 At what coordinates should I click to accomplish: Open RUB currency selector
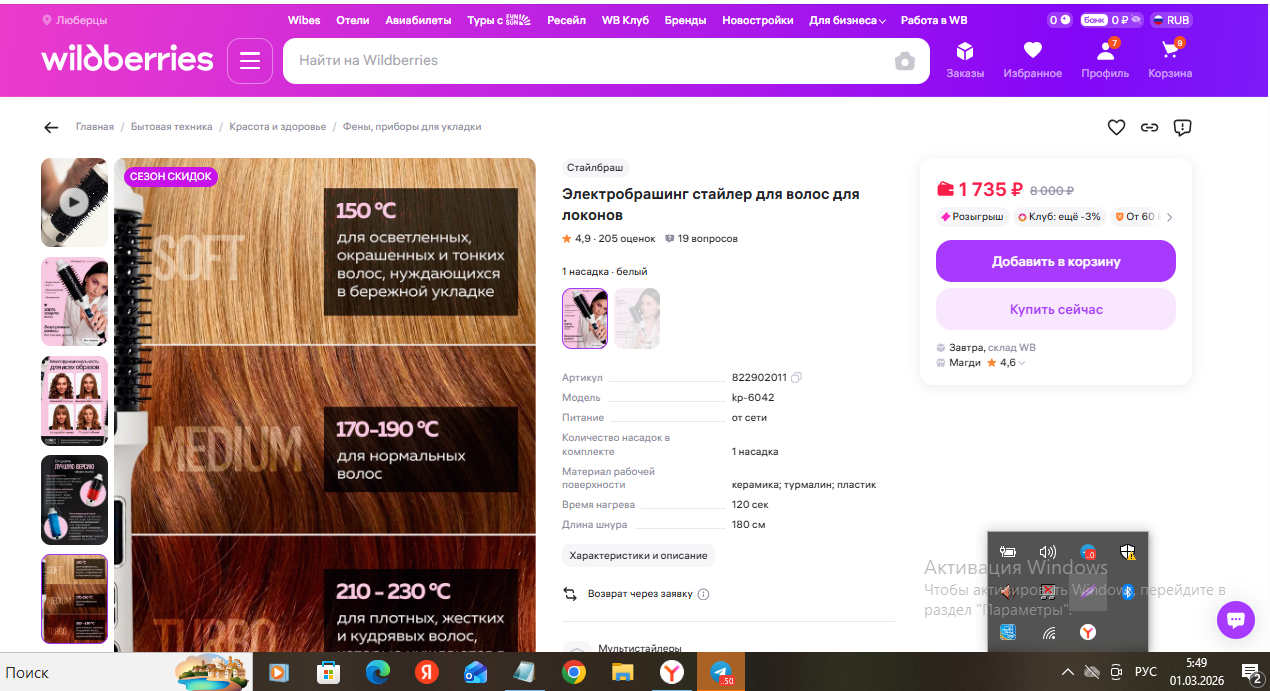tap(1171, 20)
